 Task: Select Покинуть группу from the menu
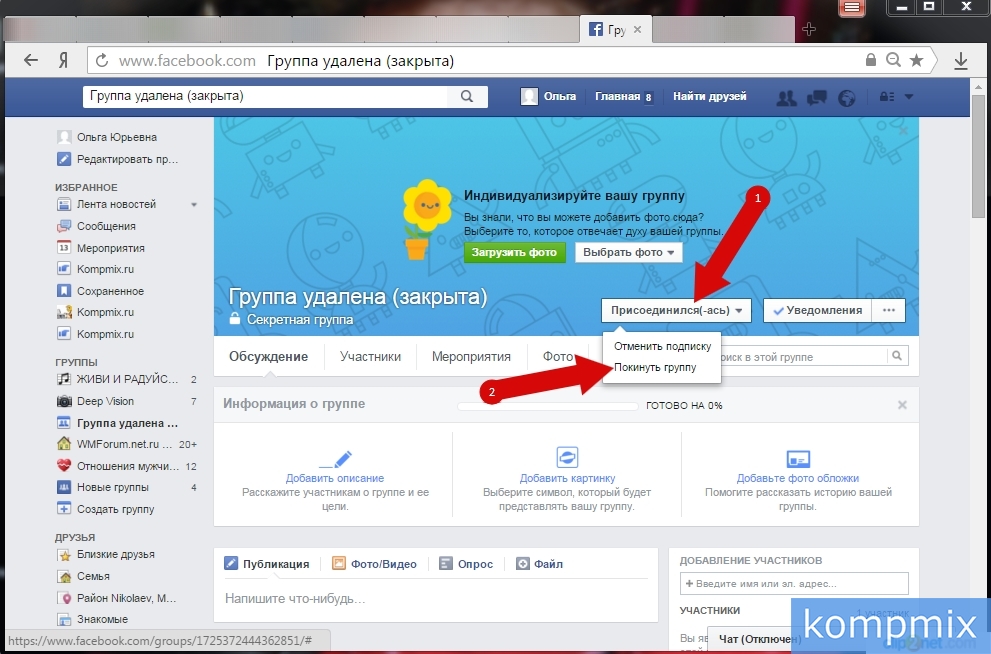655,368
